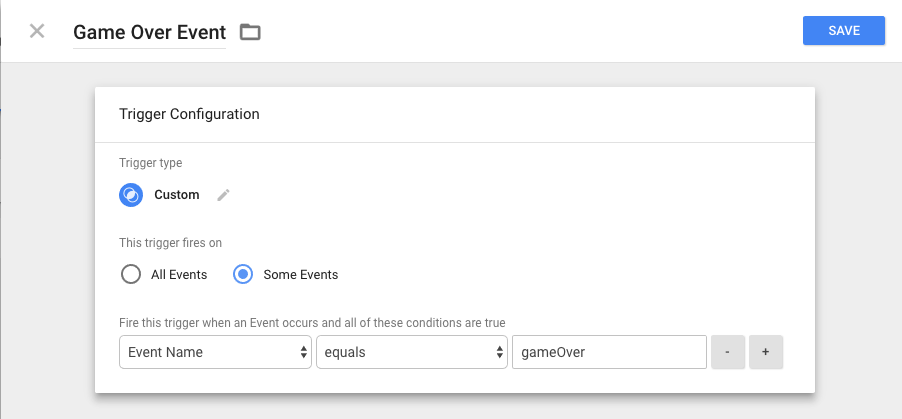
Task: Edit trigger type with the pencil icon
Action: [223, 195]
